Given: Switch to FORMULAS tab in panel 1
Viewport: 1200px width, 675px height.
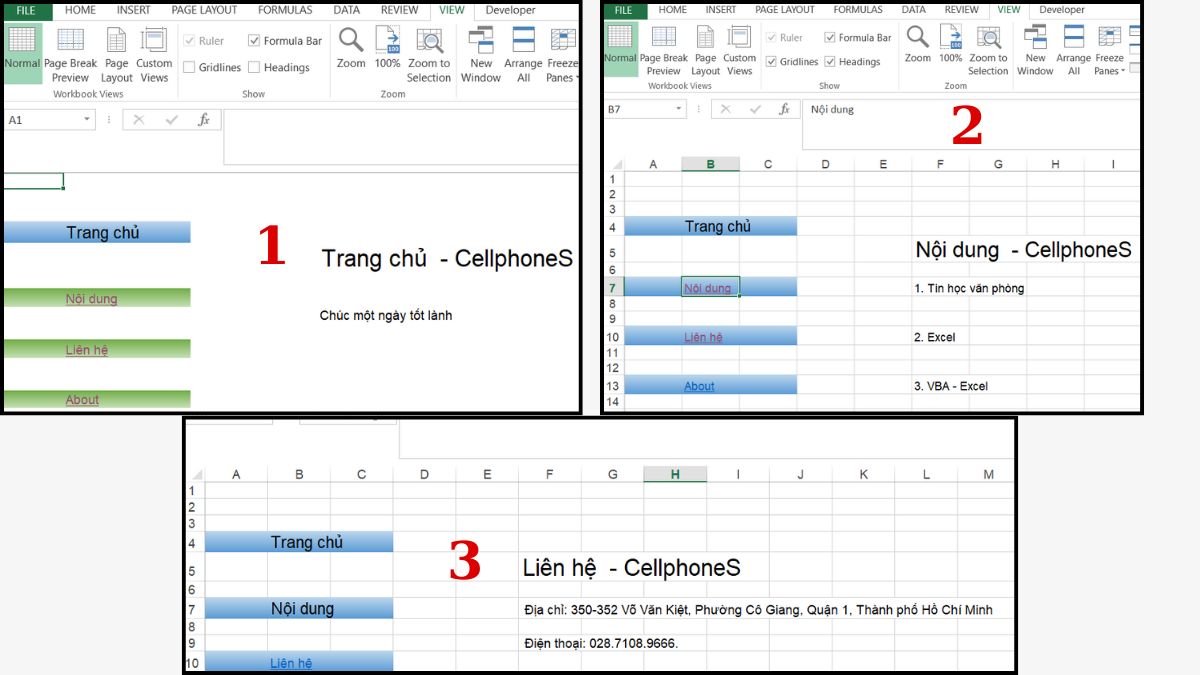Looking at the screenshot, I should point(285,10).
